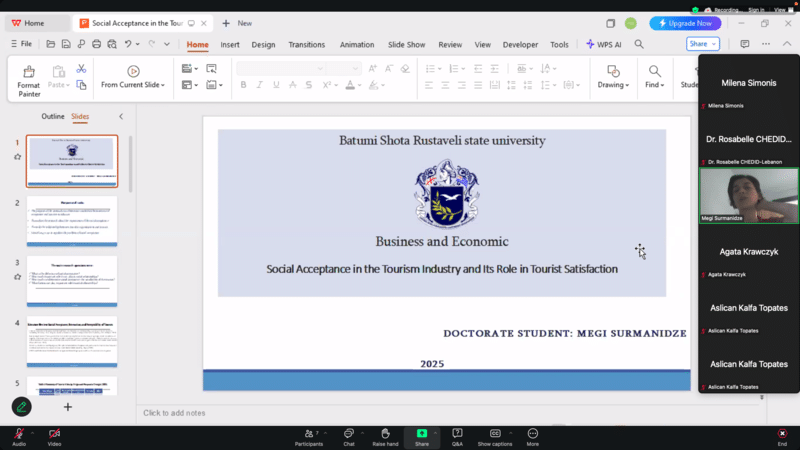Click the Cut scissors icon

click(x=81, y=68)
